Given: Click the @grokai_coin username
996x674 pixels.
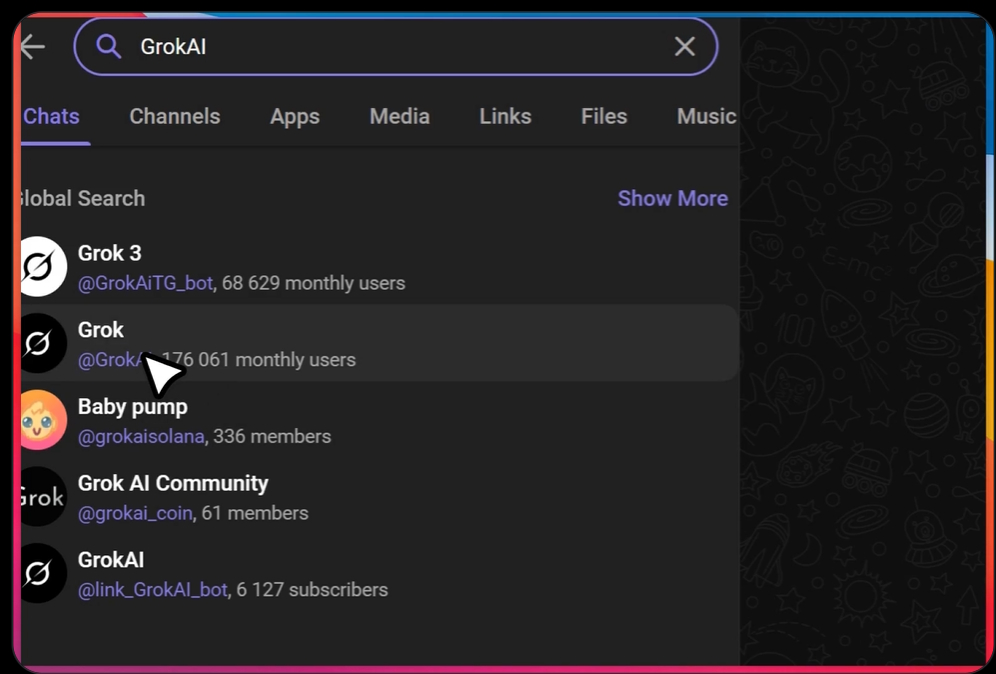Looking at the screenshot, I should coord(135,513).
